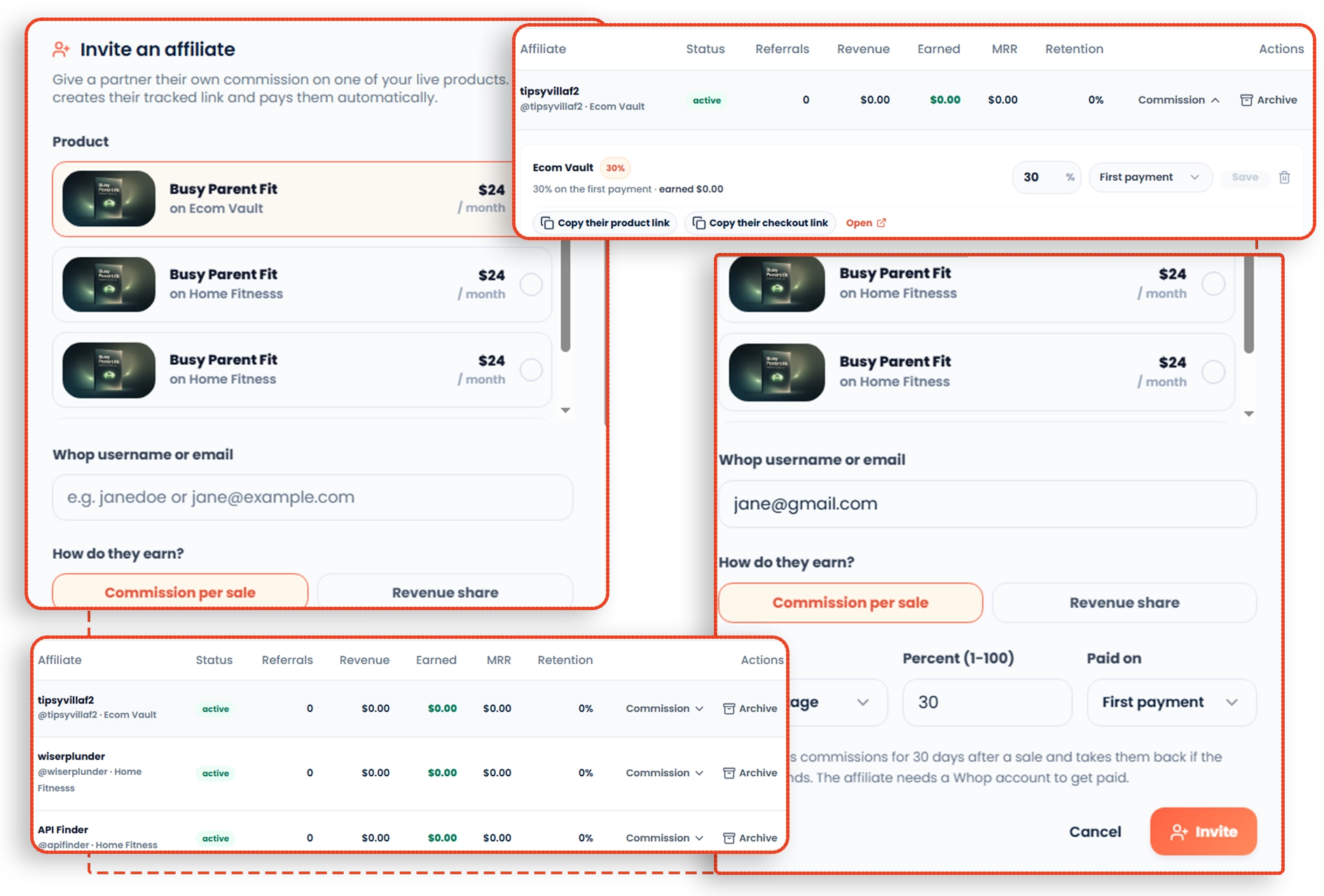Click the field containing jane@gmail.com
1324x896 pixels.
pos(988,504)
